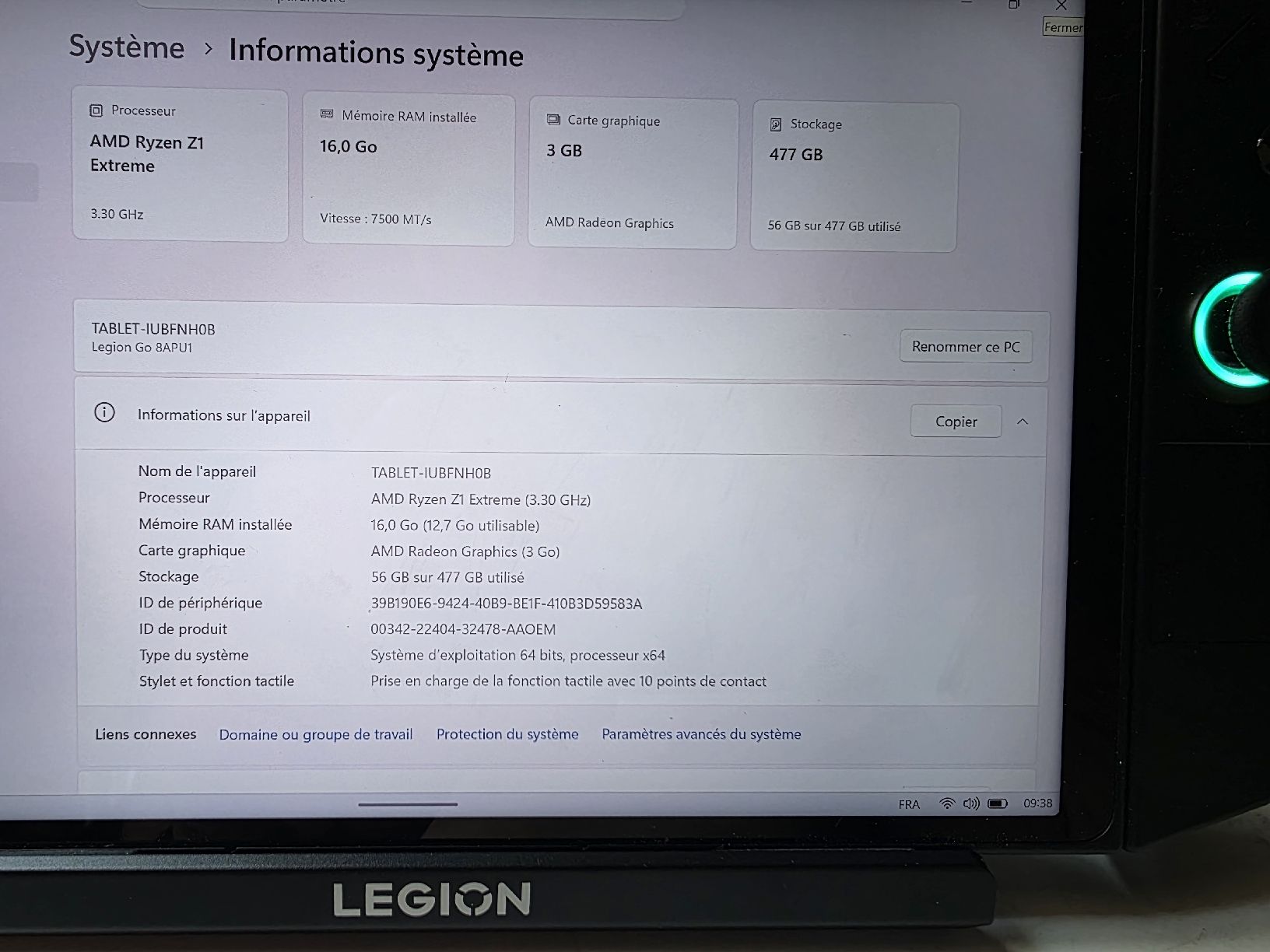The image size is (1270, 952).
Task: Open Paramètres avancés du système link
Action: 701,734
